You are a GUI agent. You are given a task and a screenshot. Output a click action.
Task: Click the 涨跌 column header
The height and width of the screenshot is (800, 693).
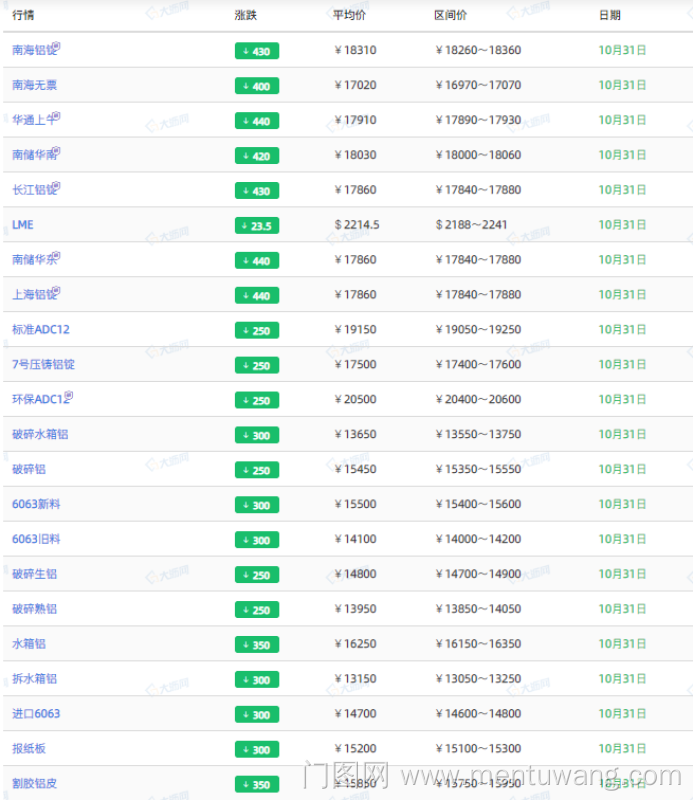pyautogui.click(x=245, y=15)
